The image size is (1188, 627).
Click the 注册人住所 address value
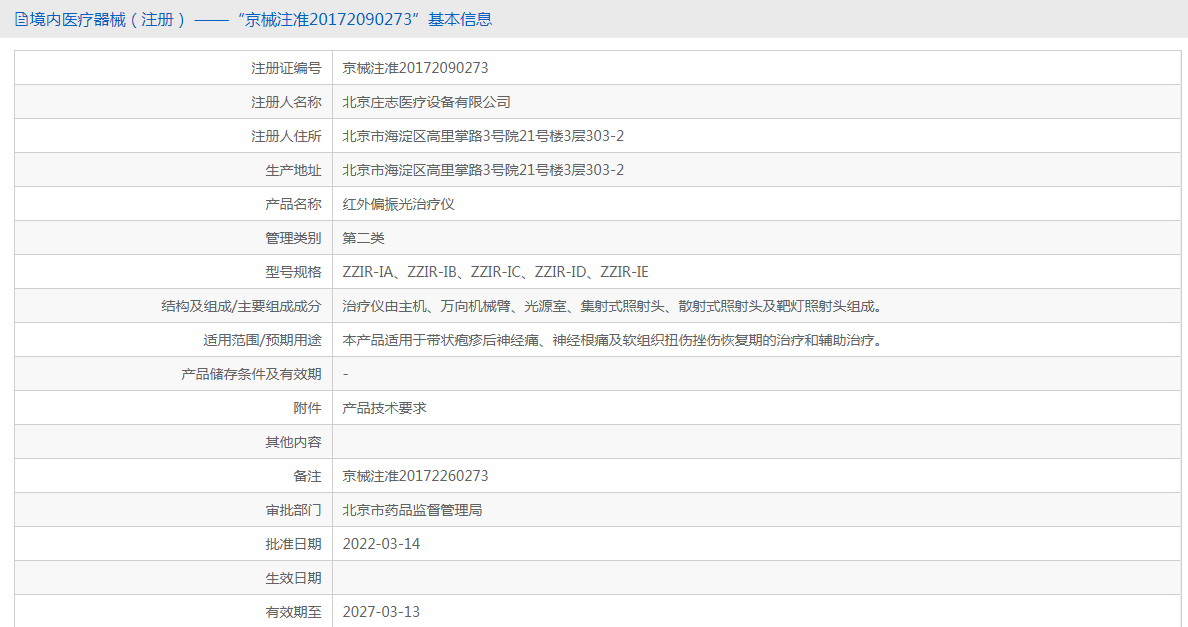point(481,135)
